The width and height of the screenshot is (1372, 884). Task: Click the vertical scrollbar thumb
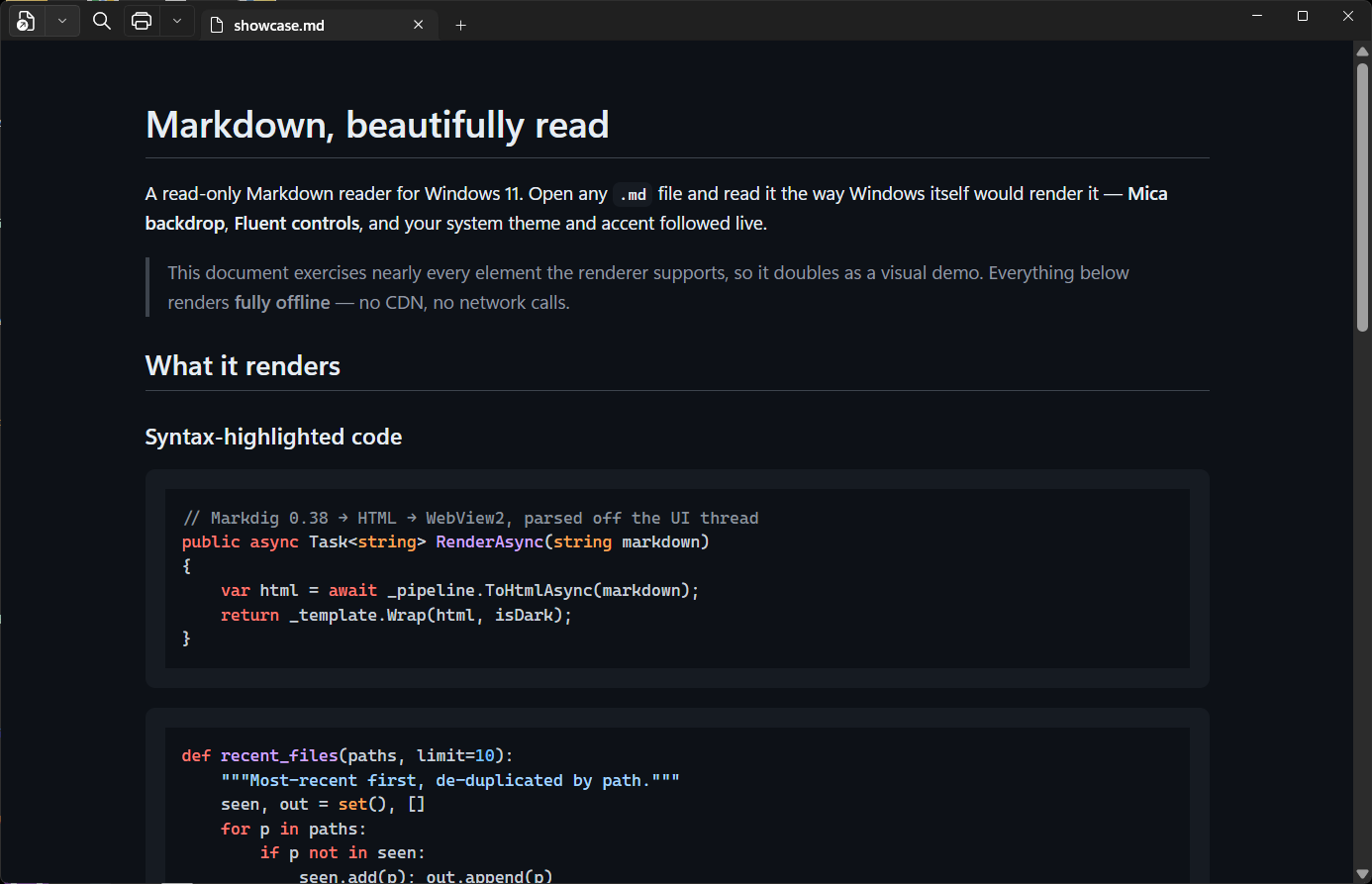point(1362,196)
